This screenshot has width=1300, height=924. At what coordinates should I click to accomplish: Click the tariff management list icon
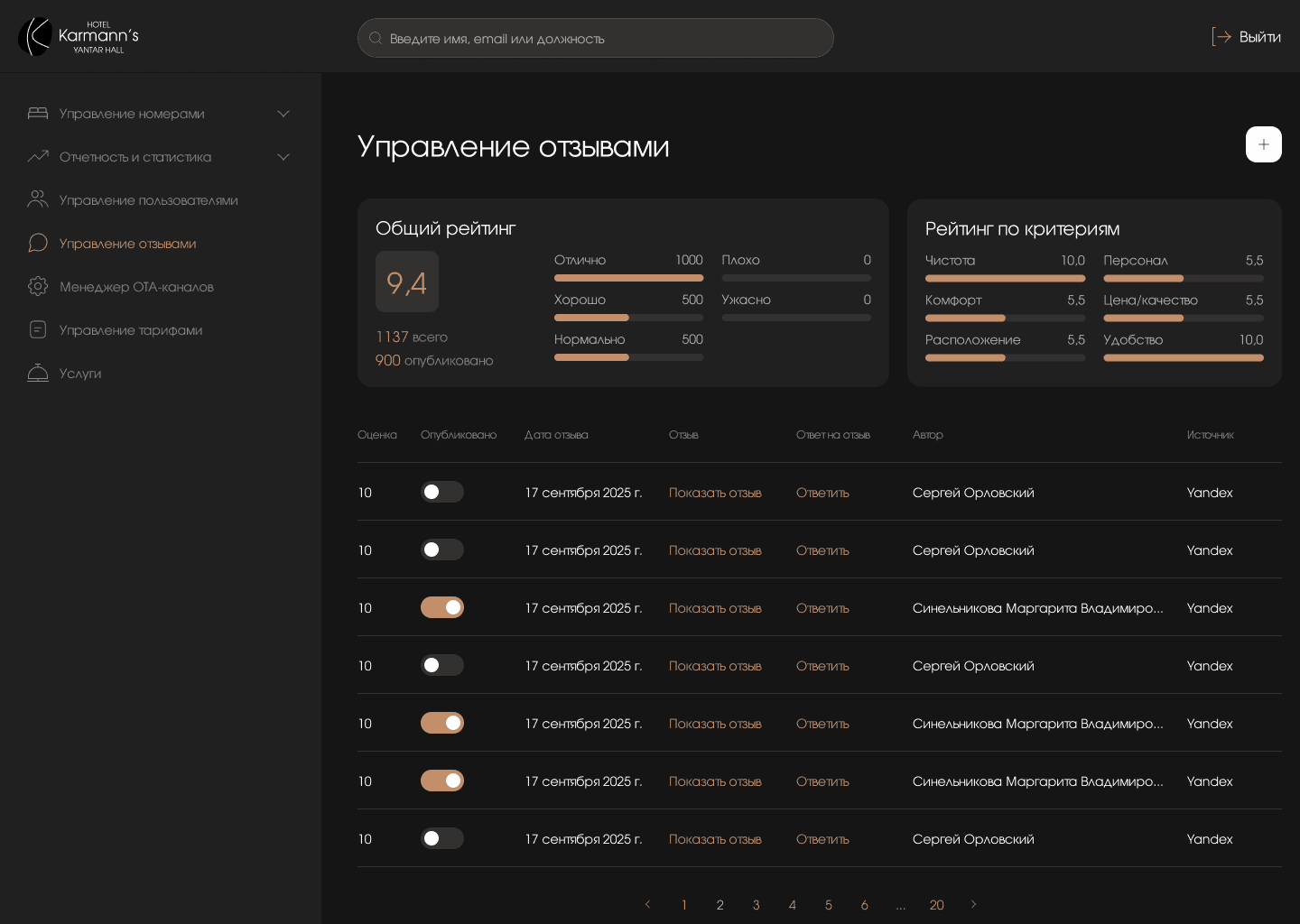38,329
